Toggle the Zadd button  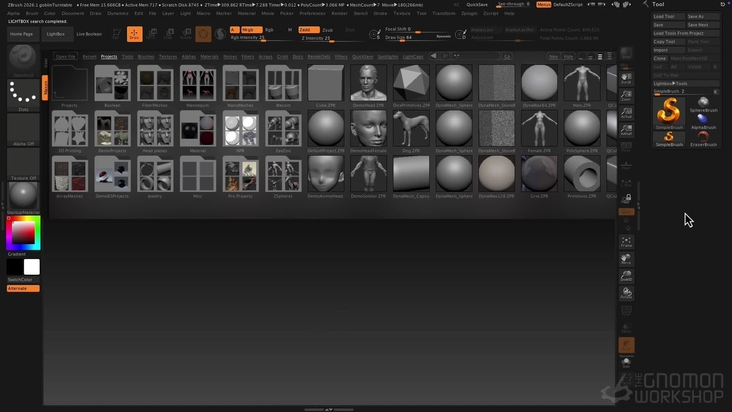pos(309,30)
